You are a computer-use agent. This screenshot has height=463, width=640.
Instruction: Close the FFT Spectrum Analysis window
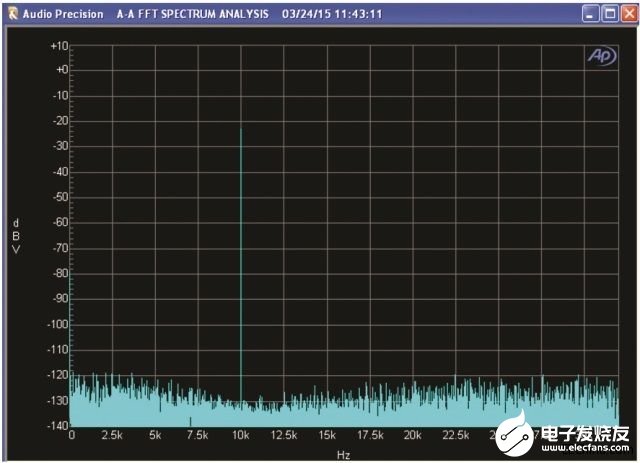click(629, 14)
